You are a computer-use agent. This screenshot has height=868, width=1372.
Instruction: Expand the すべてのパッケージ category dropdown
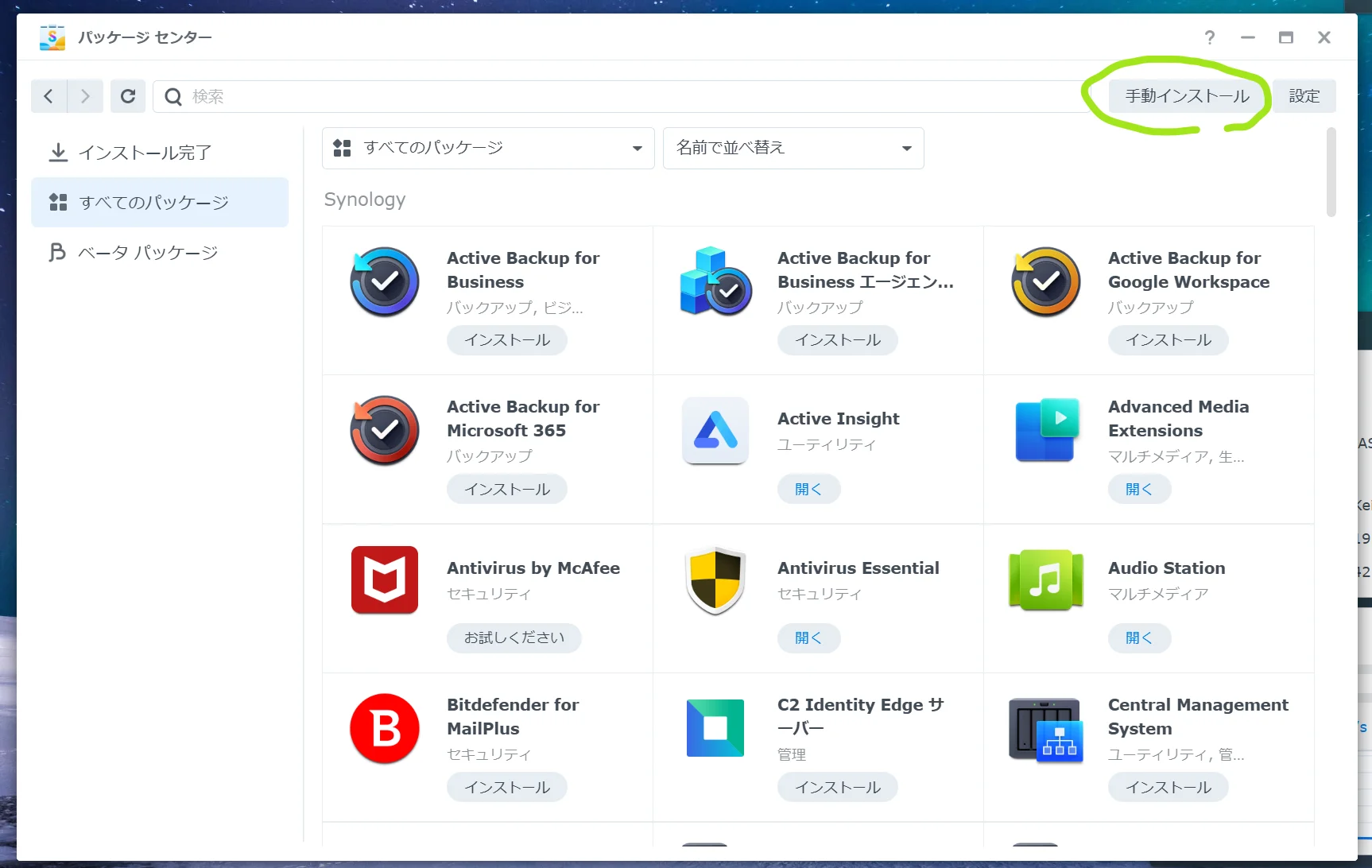click(487, 148)
